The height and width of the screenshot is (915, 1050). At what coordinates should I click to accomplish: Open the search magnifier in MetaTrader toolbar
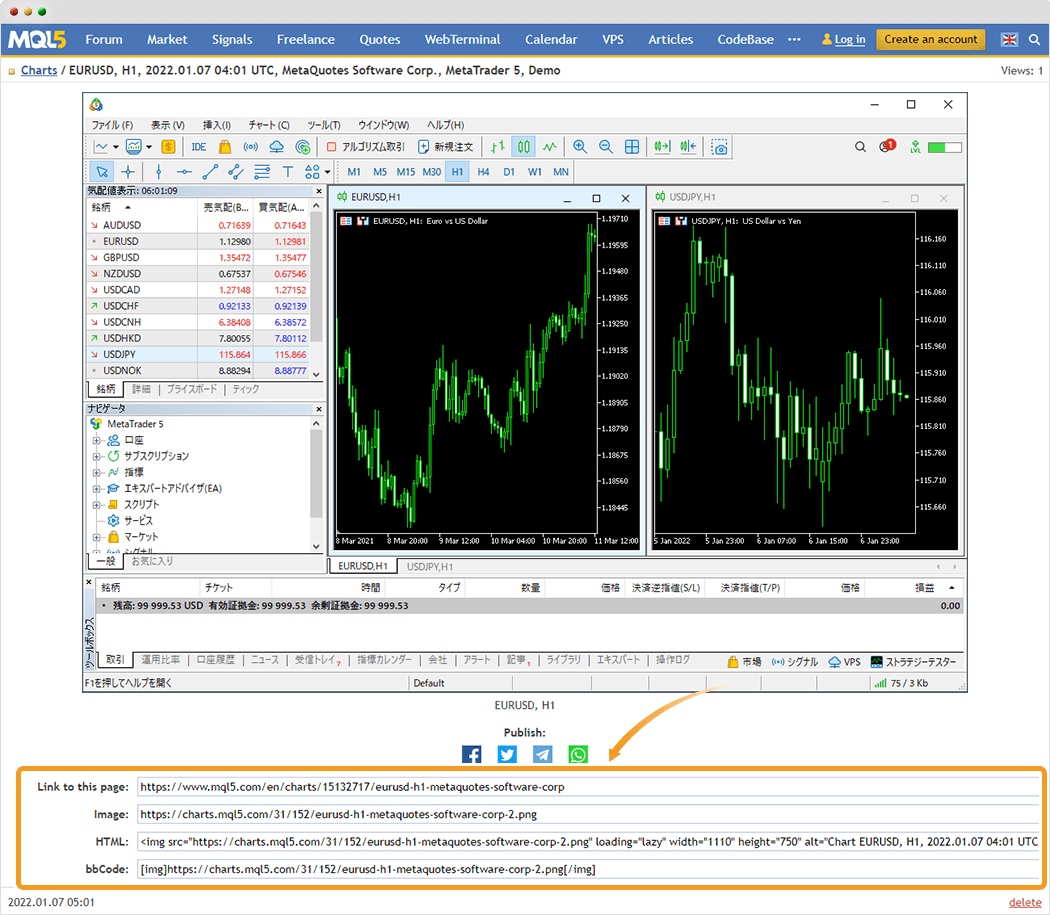(860, 147)
